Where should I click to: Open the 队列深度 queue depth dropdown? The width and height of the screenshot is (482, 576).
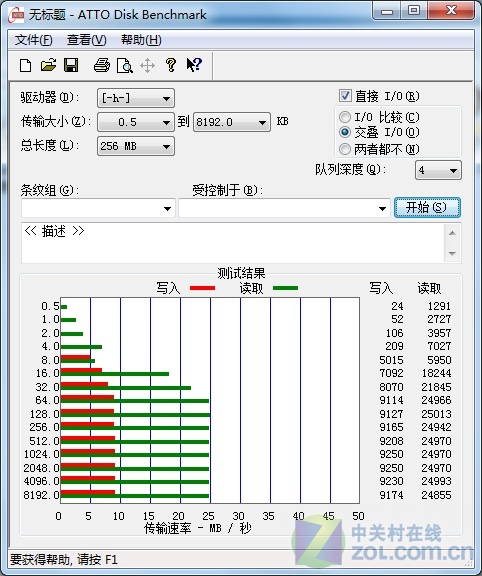[x=438, y=170]
